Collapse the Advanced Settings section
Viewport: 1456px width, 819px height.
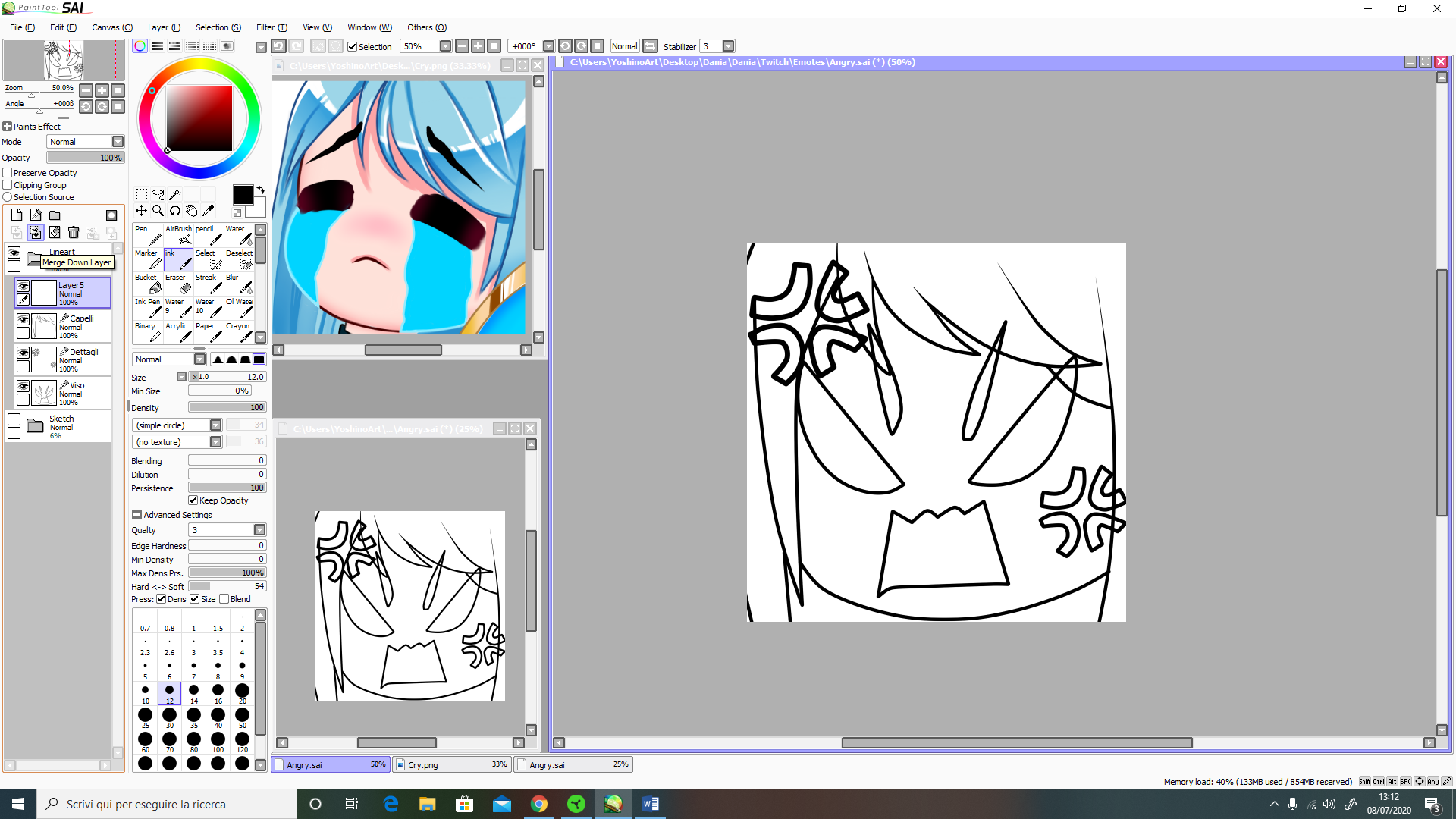(x=137, y=515)
